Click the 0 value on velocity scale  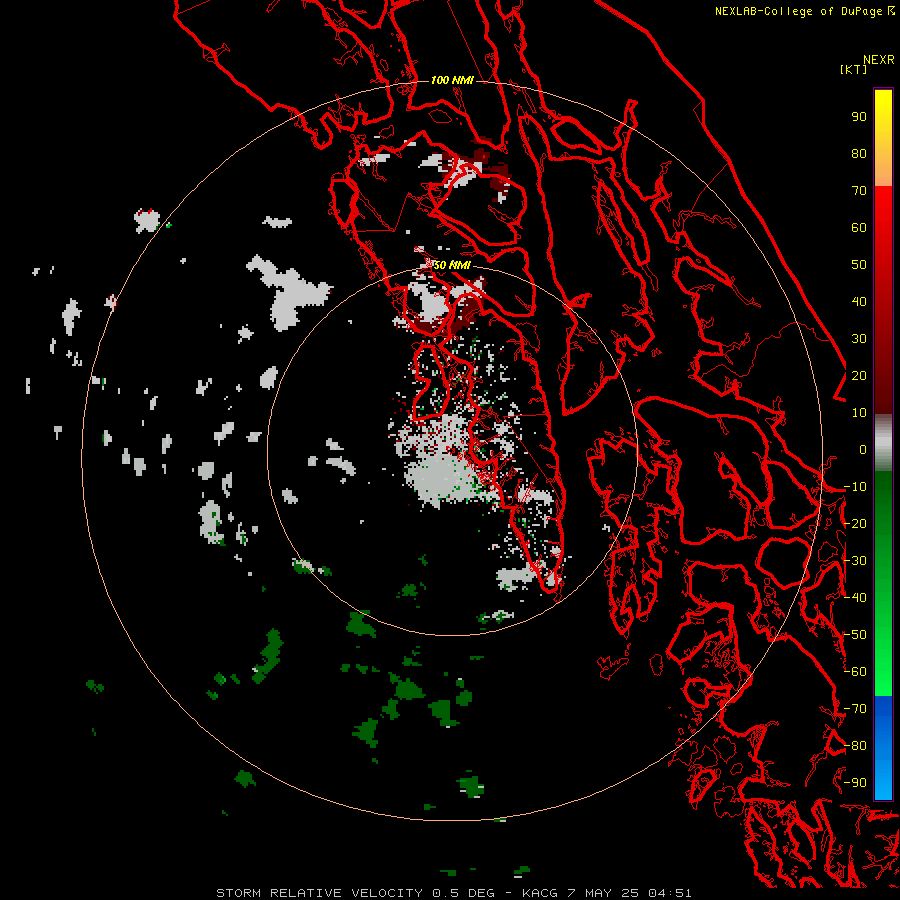click(863, 450)
